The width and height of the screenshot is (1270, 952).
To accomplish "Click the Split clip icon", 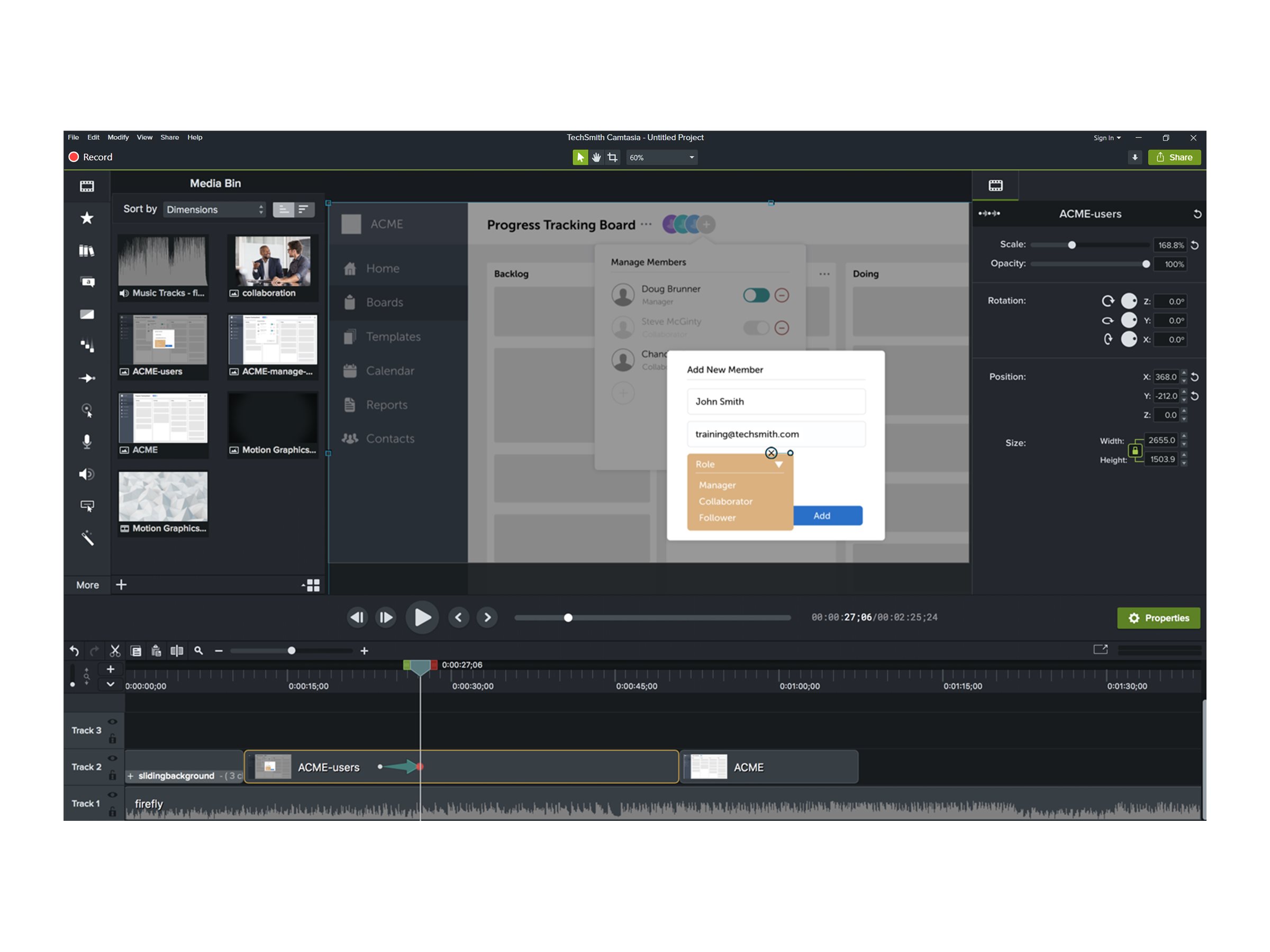I will [177, 651].
